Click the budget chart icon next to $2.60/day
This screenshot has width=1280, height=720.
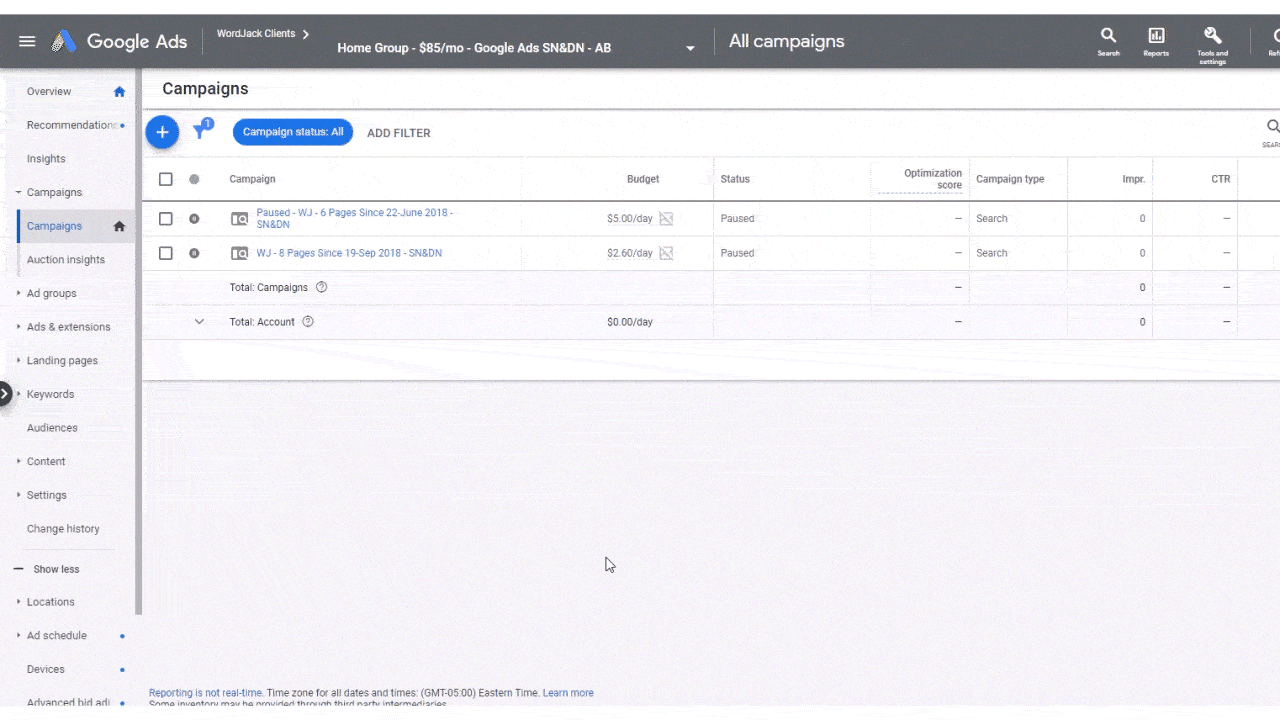pyautogui.click(x=666, y=253)
